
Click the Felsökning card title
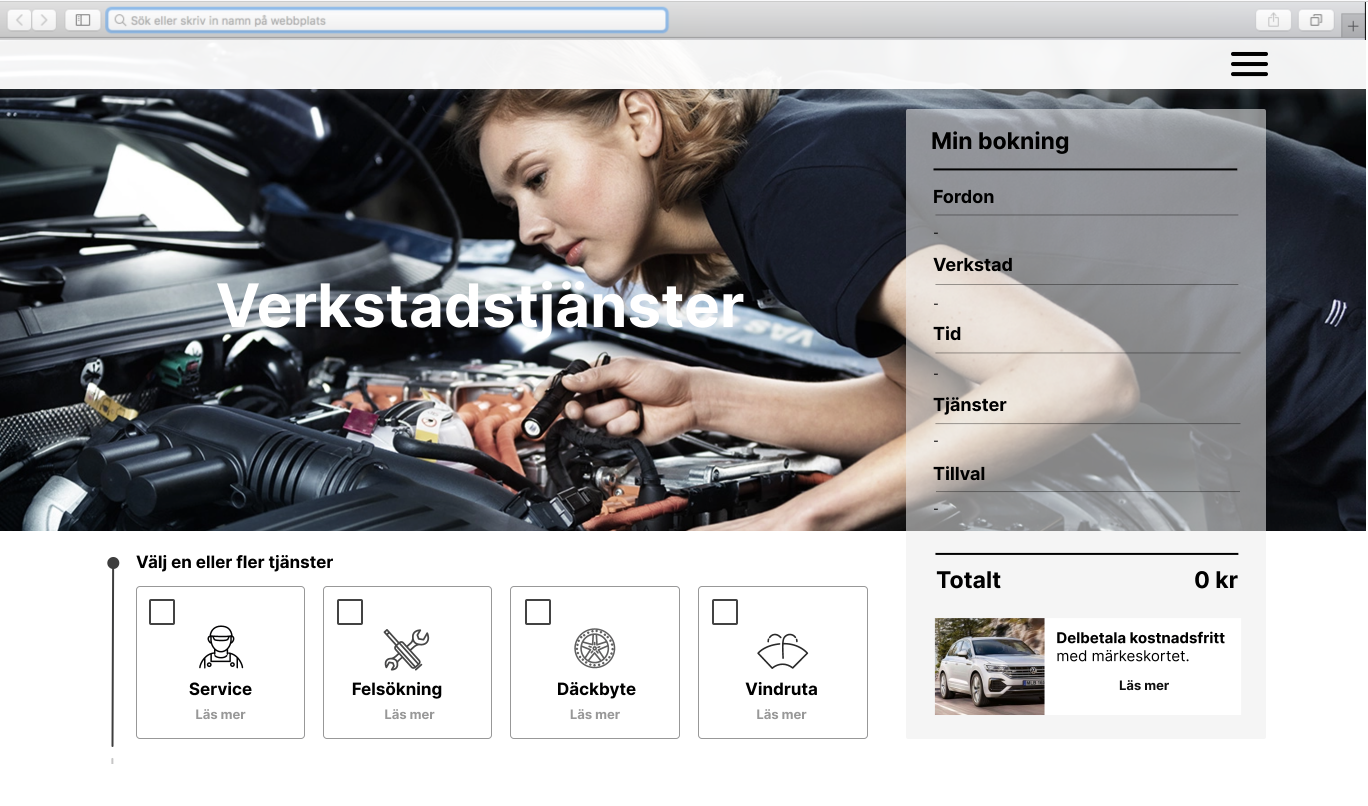tap(397, 689)
